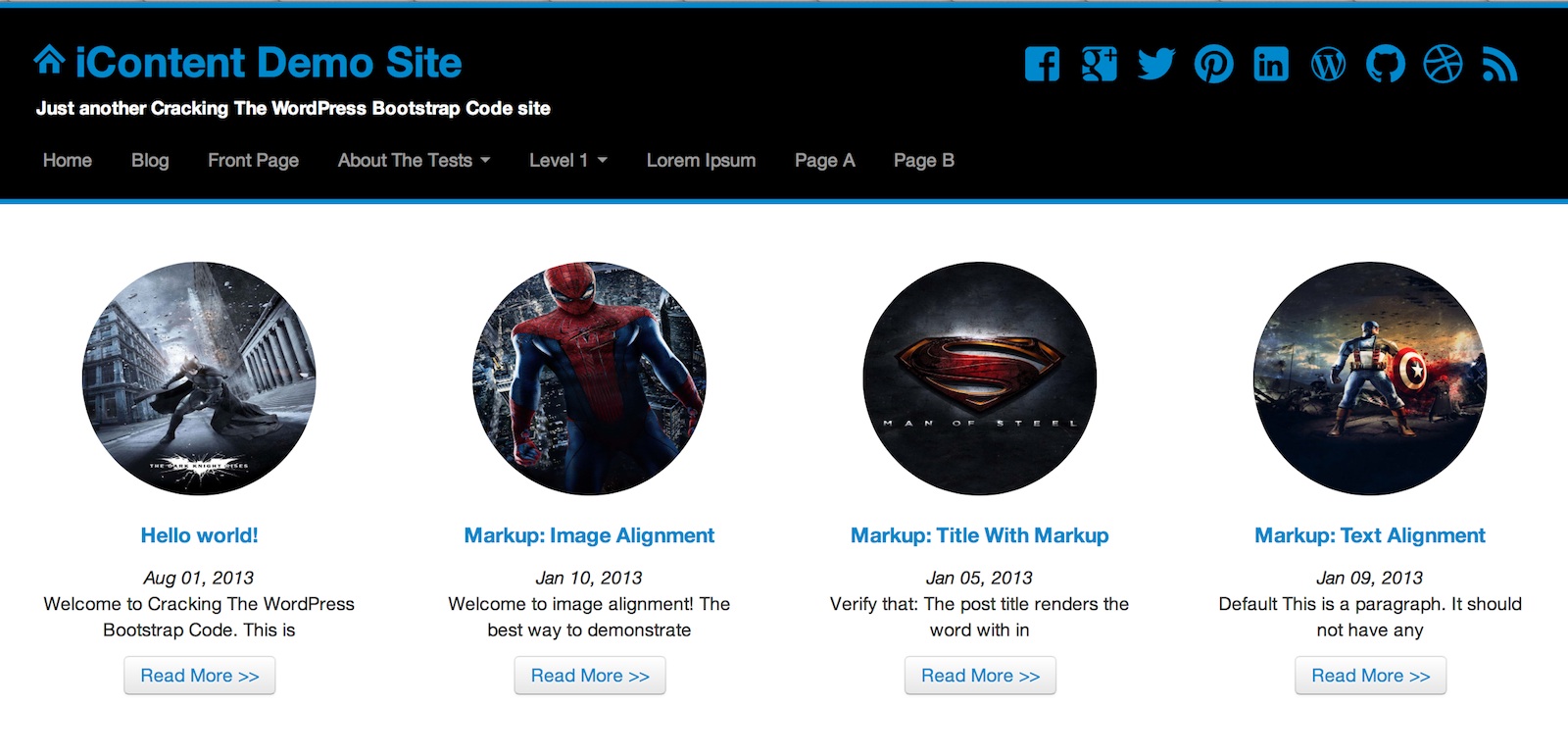
Task: Open the Dribbble basketball icon
Action: (1443, 65)
